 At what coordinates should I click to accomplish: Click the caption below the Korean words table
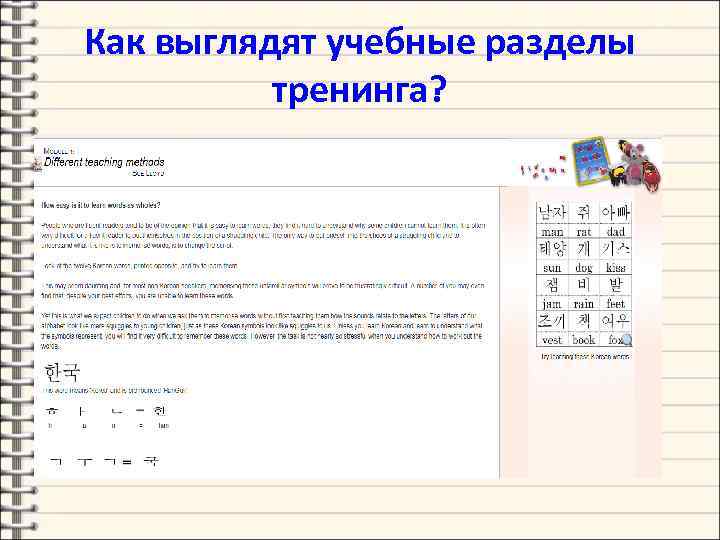click(585, 356)
